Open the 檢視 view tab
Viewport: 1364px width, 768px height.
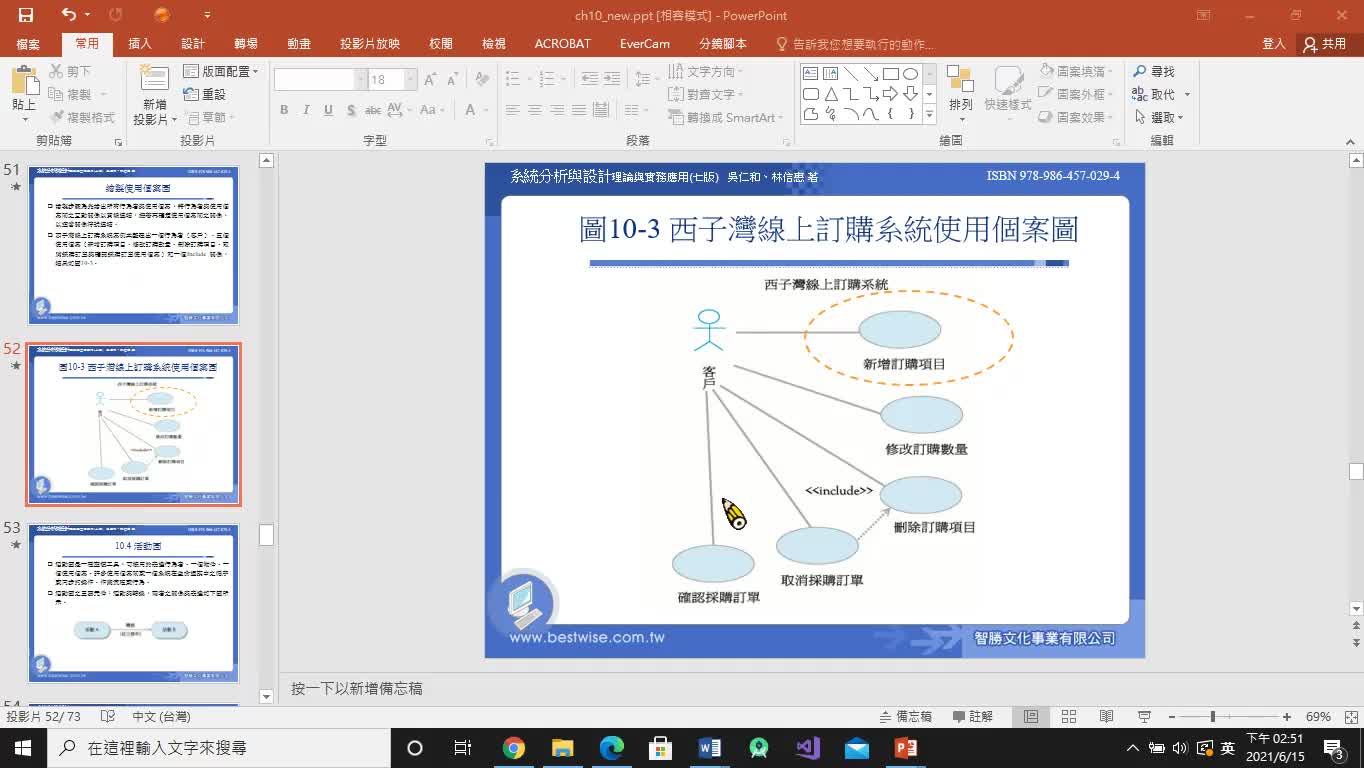coord(494,44)
